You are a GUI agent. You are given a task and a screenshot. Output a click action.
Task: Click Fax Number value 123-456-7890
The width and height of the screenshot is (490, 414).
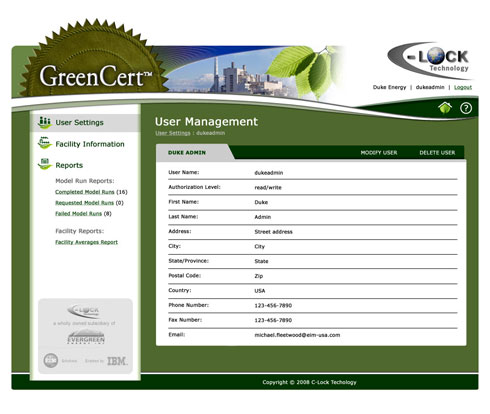(x=273, y=320)
